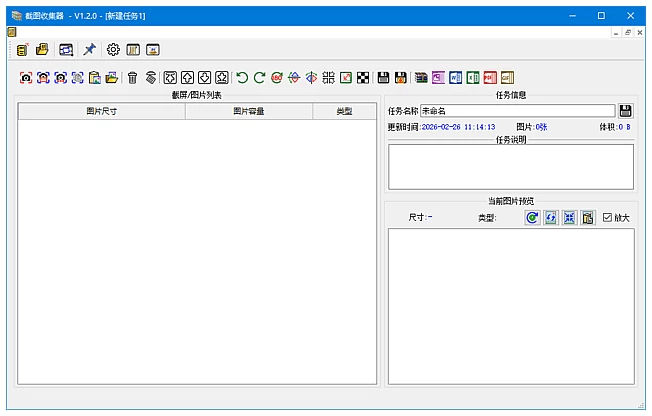652x416 pixels.
Task: Export images to Excel icon
Action: tap(473, 77)
